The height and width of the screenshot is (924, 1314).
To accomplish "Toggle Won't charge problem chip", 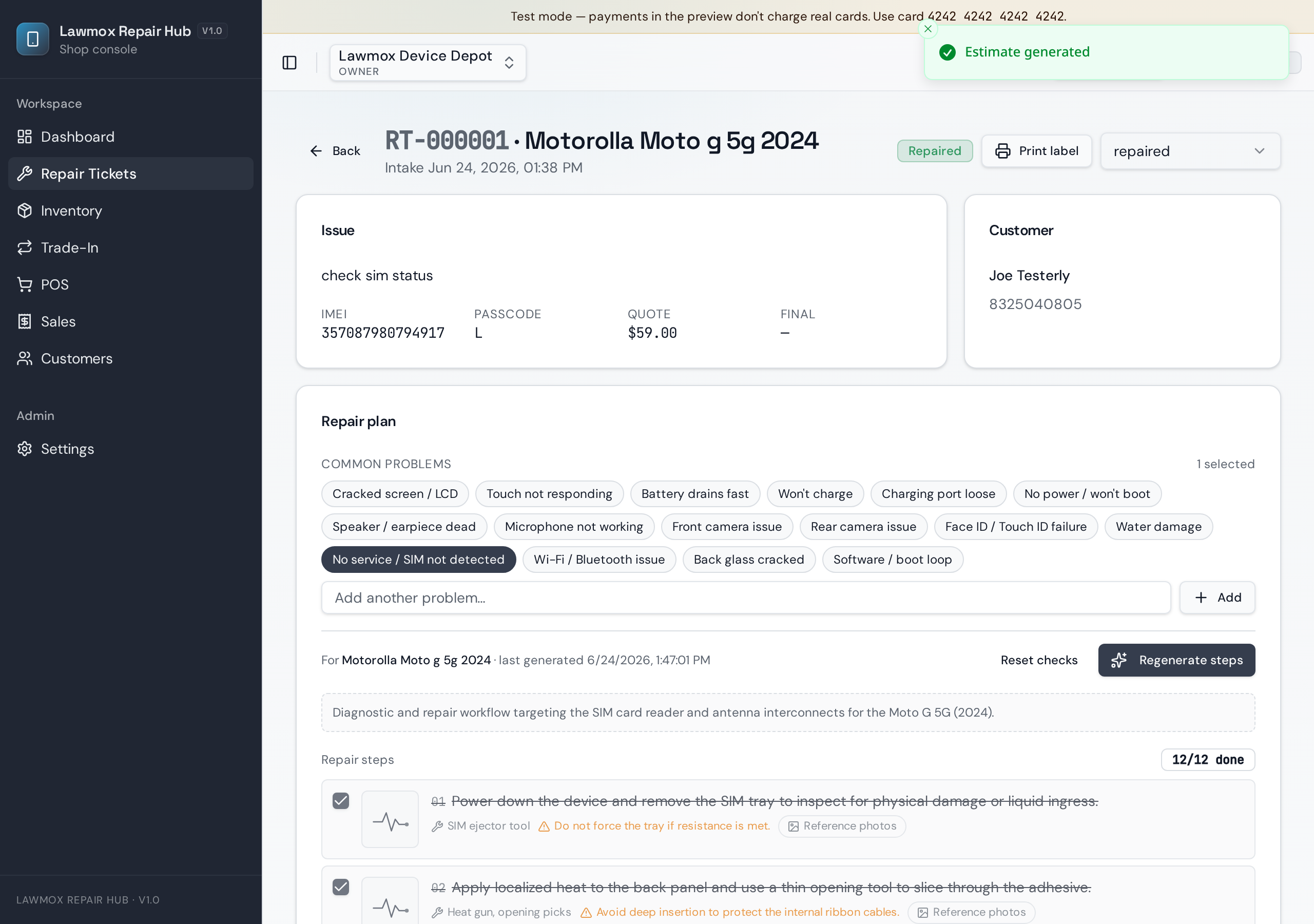I will [x=815, y=494].
